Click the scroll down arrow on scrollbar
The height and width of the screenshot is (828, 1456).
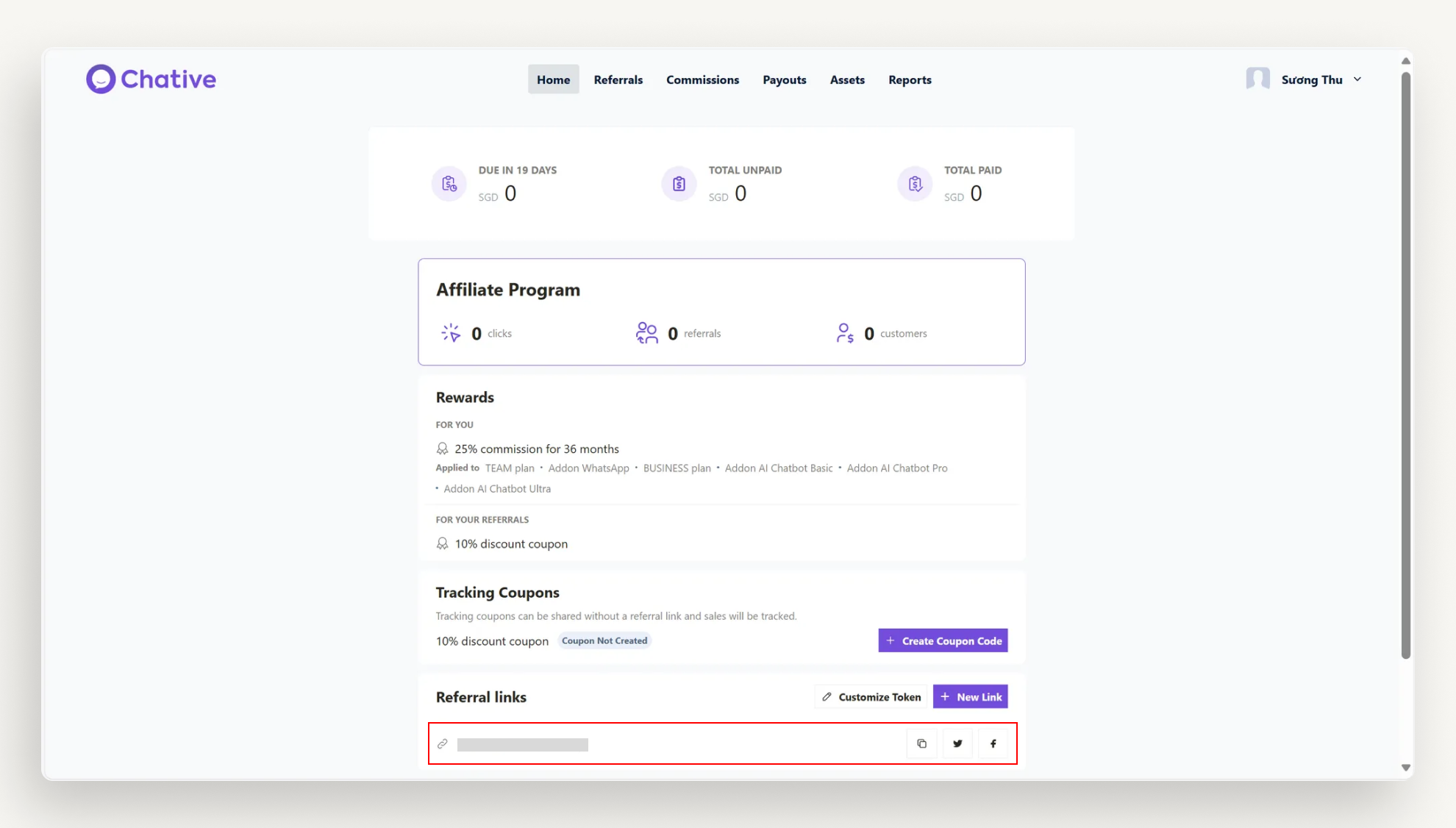tap(1405, 767)
